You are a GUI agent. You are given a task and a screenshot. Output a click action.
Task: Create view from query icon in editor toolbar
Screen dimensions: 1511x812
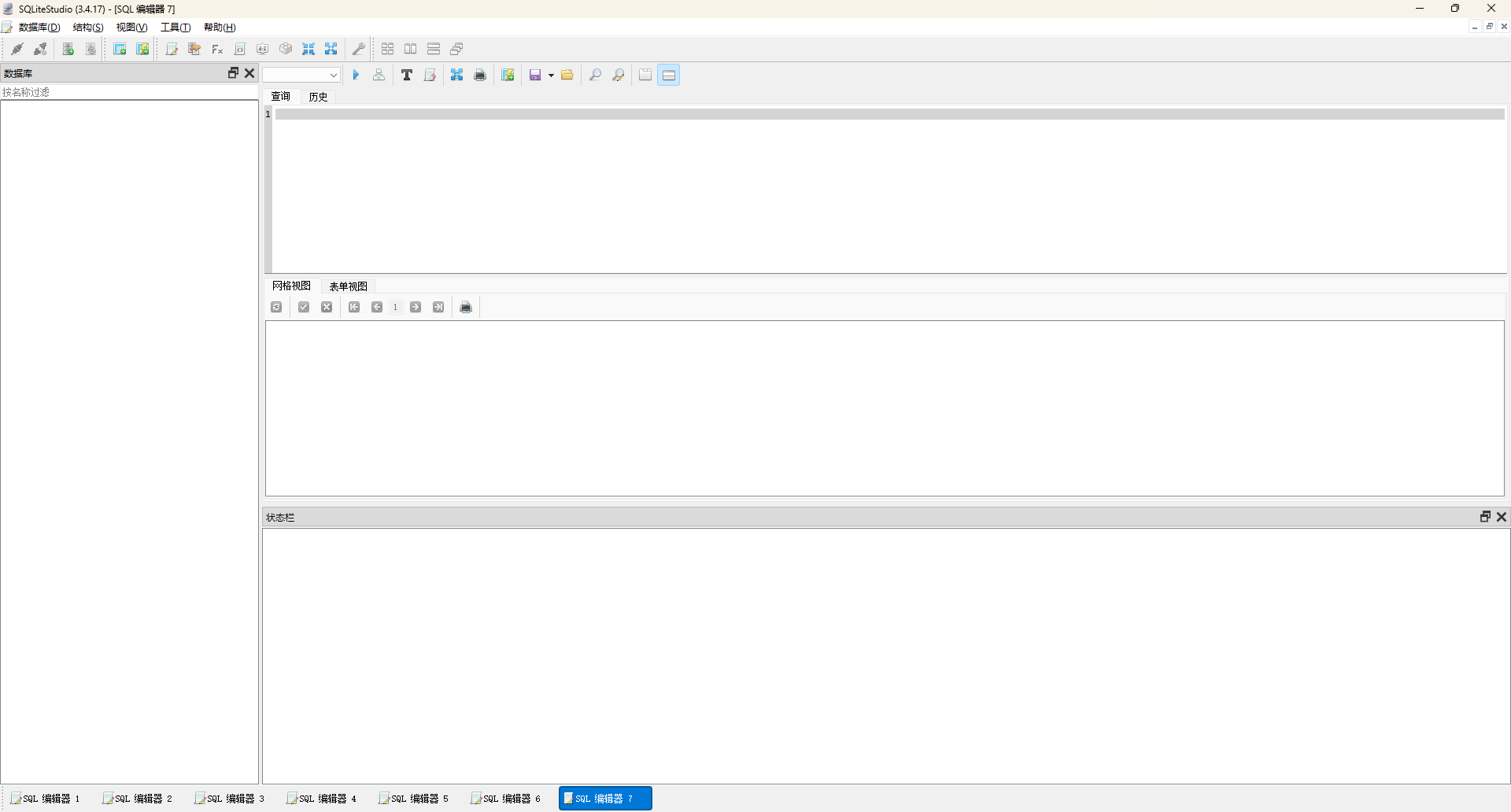click(x=508, y=75)
